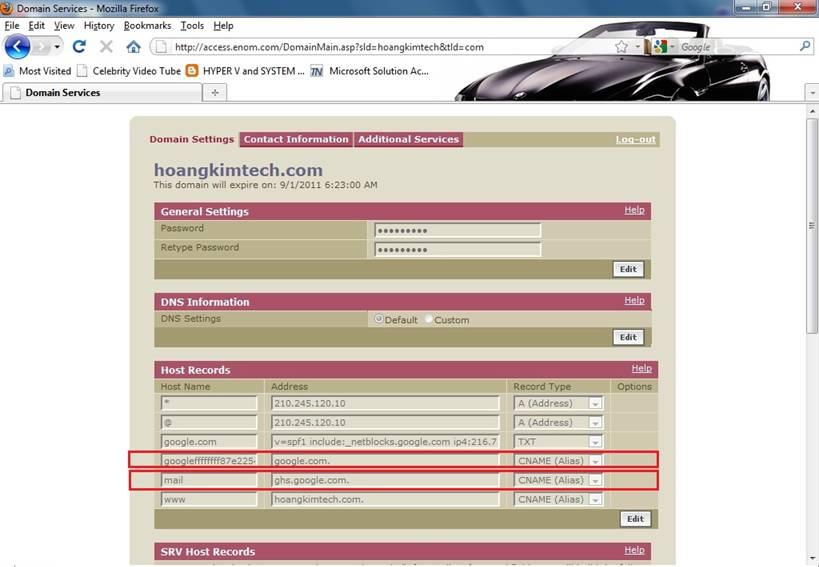Select the Default DNS settings radio button
Image resolution: width=819 pixels, height=567 pixels.
click(x=379, y=318)
